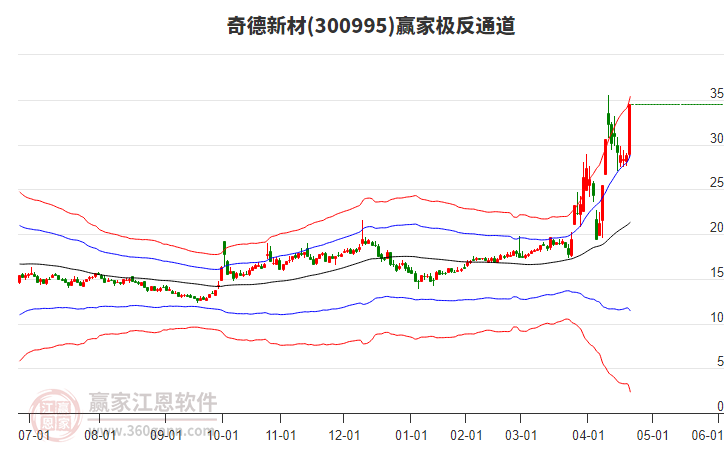
Task: Click the 35 price axis label
Action: point(717,94)
